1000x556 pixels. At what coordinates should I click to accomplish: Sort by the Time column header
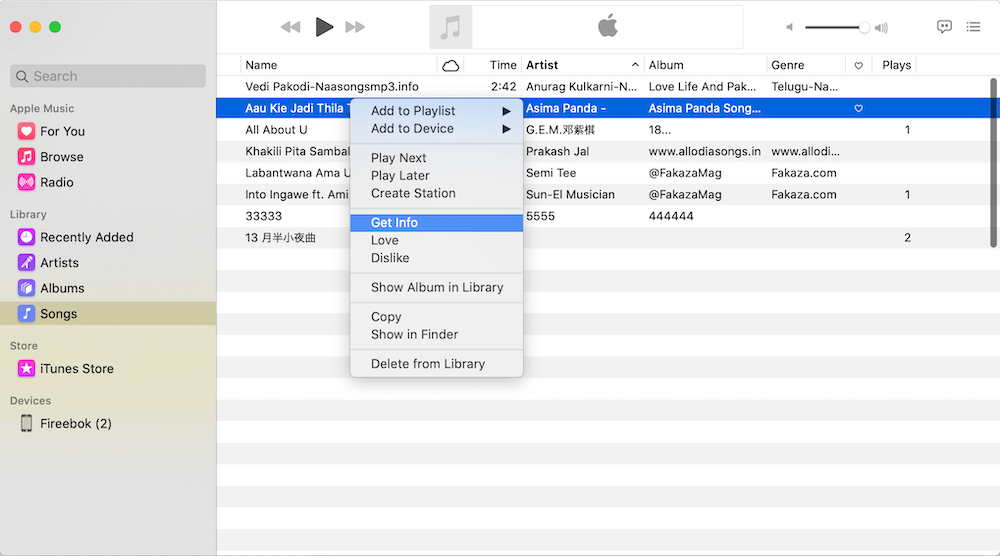[x=503, y=65]
